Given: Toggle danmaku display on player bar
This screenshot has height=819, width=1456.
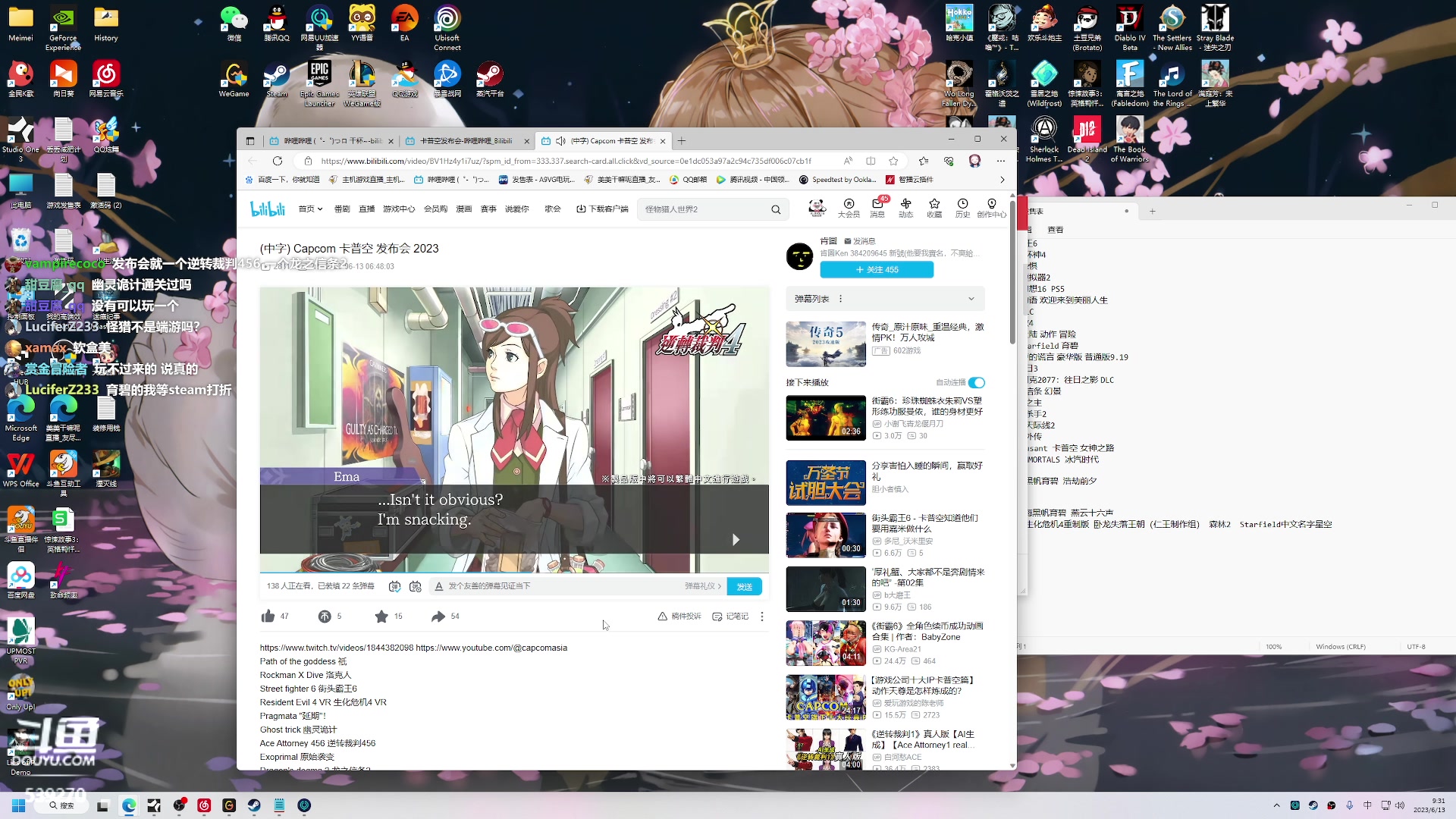Looking at the screenshot, I should click(x=394, y=586).
